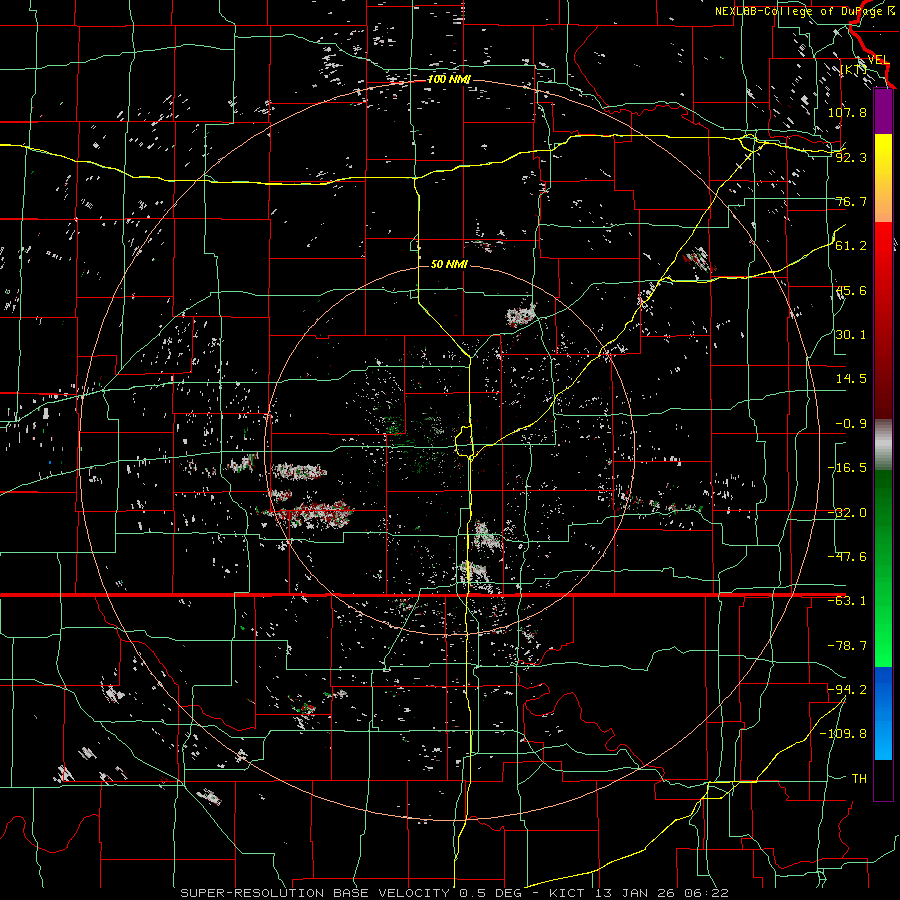Select the -78.7 velocity scale value
The width and height of the screenshot is (900, 900).
[x=847, y=646]
